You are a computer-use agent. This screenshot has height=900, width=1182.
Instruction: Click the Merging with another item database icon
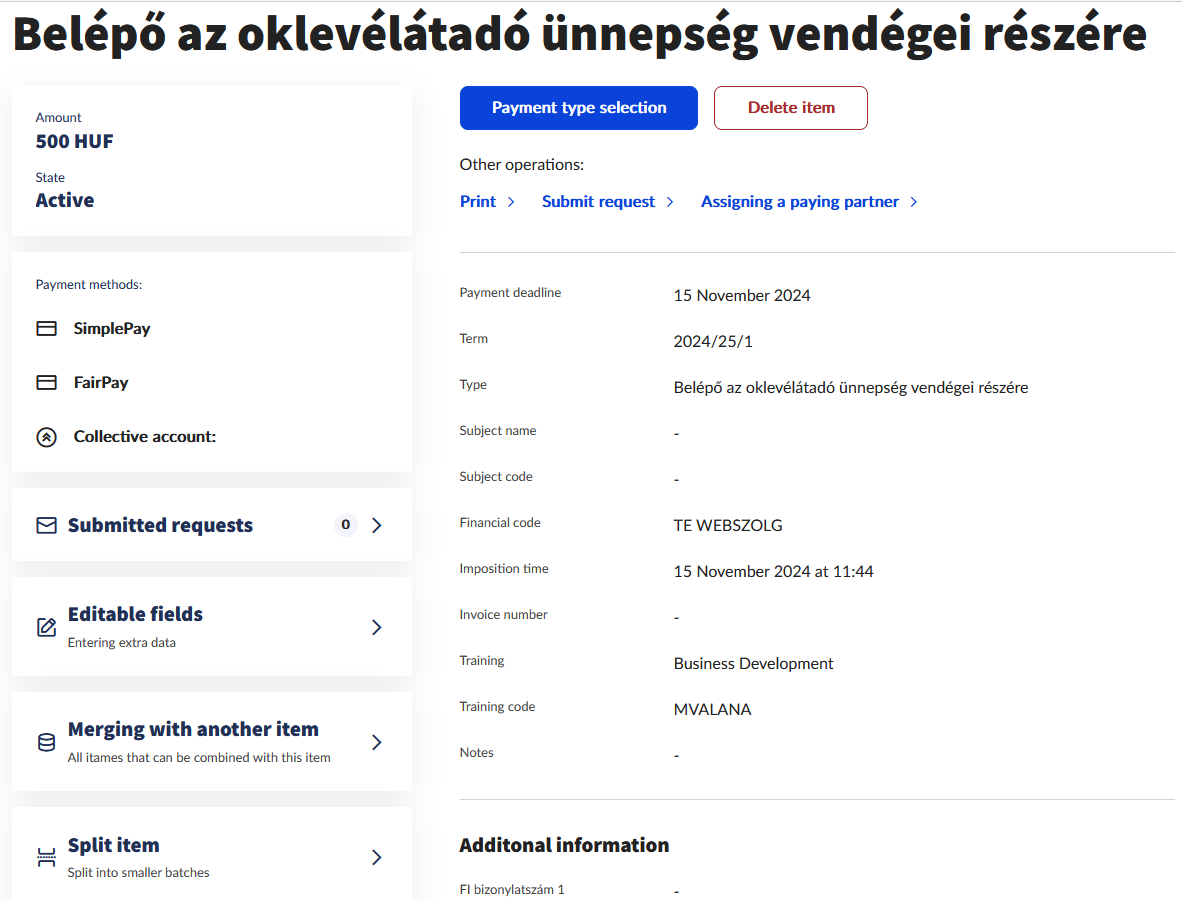tap(46, 742)
